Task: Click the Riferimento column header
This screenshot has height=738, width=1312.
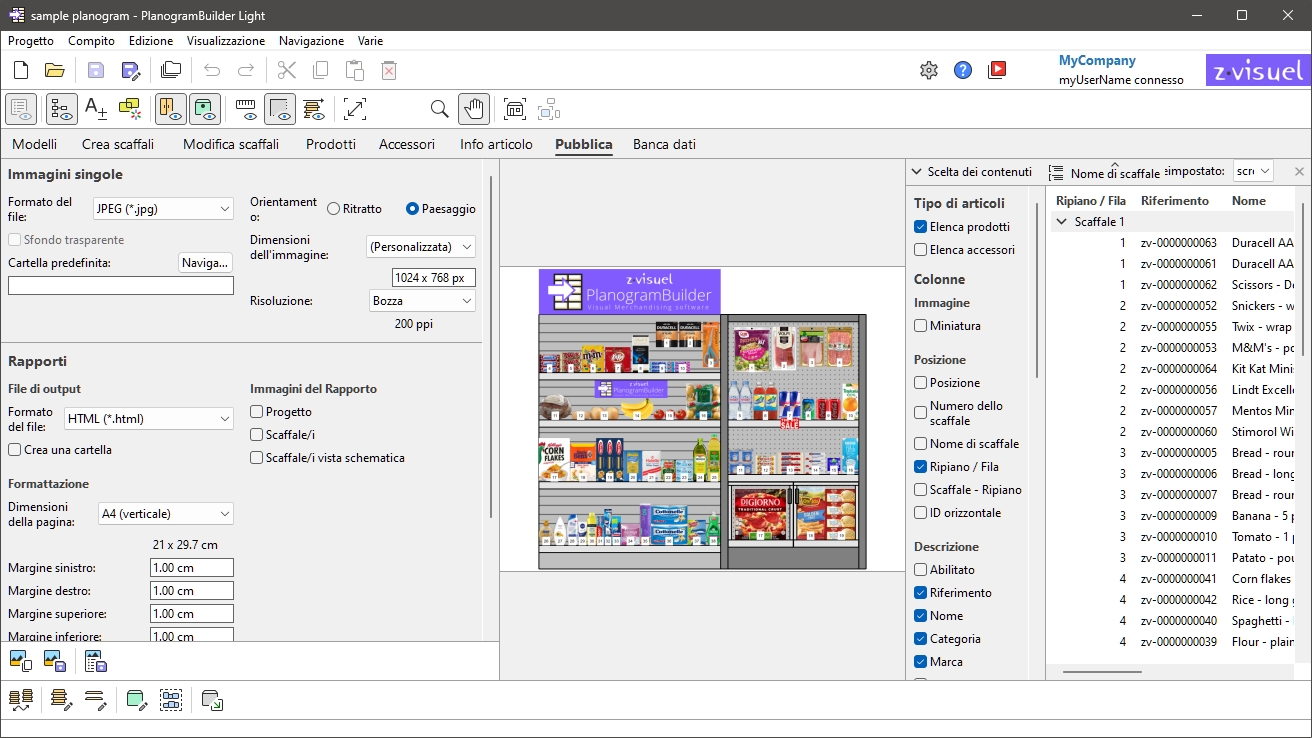Action: (x=1174, y=201)
